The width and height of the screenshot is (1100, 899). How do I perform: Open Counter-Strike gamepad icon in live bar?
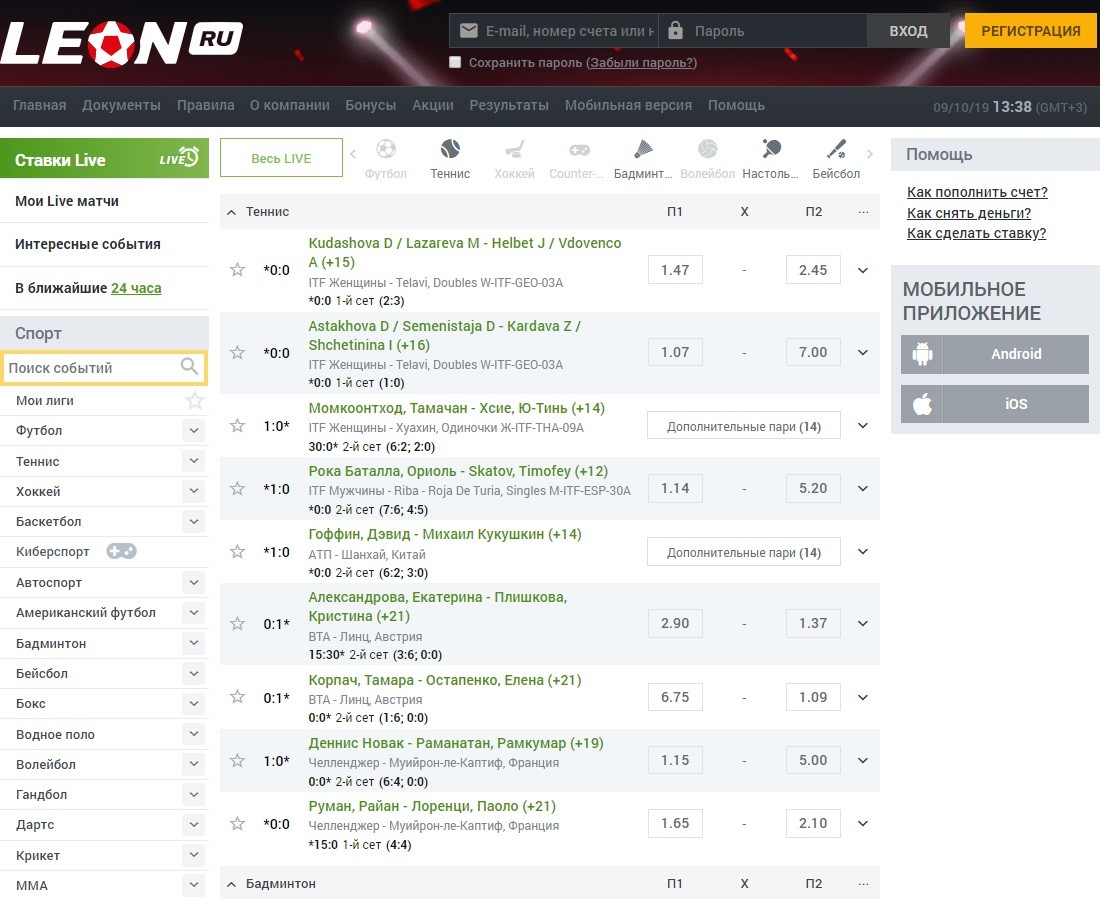pyautogui.click(x=579, y=149)
